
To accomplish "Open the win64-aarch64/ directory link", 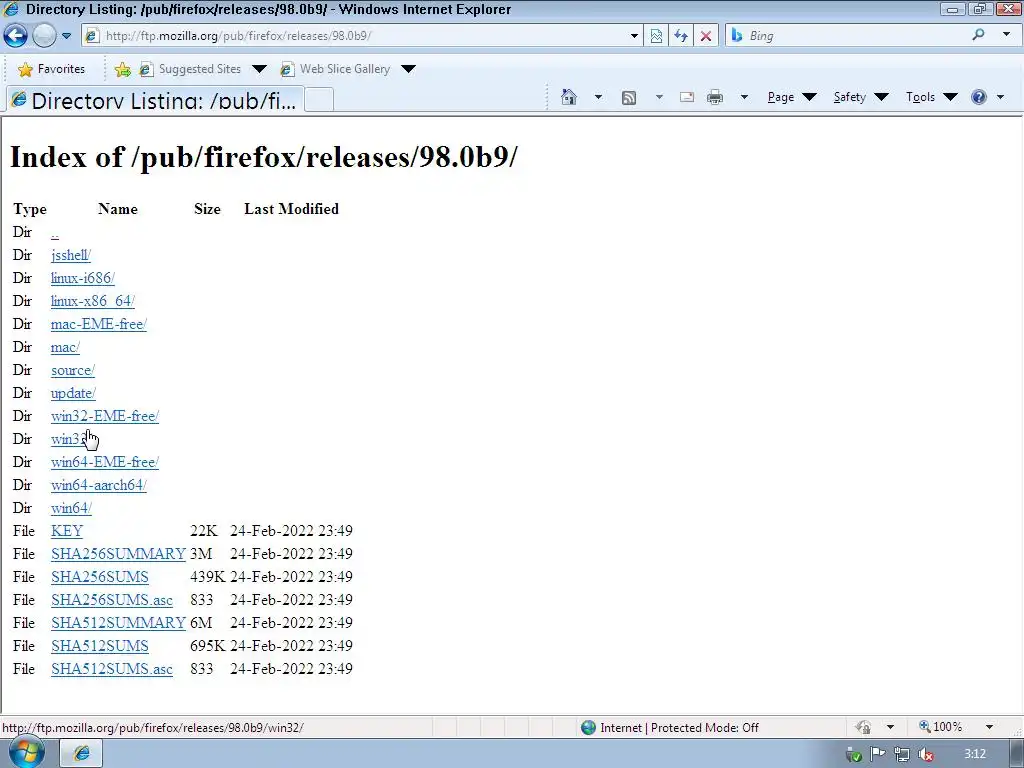I will [x=99, y=485].
